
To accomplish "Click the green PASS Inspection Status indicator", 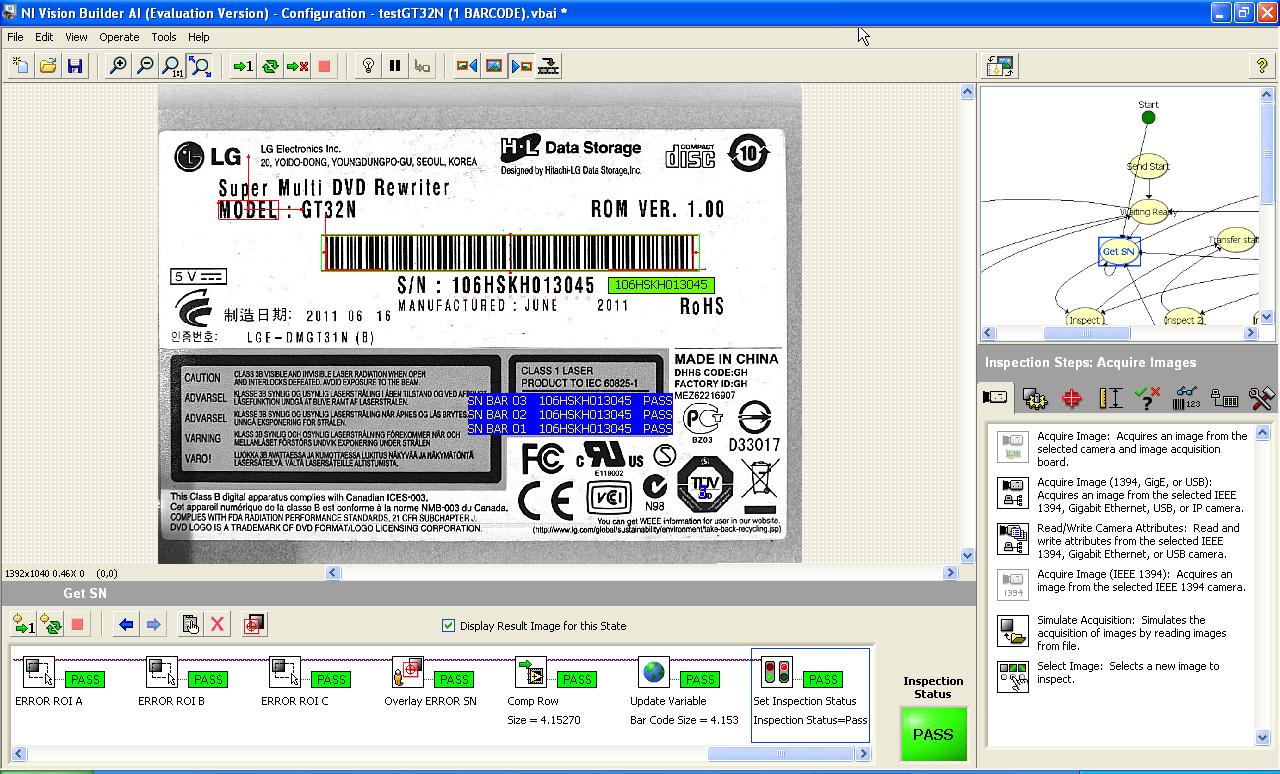I will pos(933,734).
